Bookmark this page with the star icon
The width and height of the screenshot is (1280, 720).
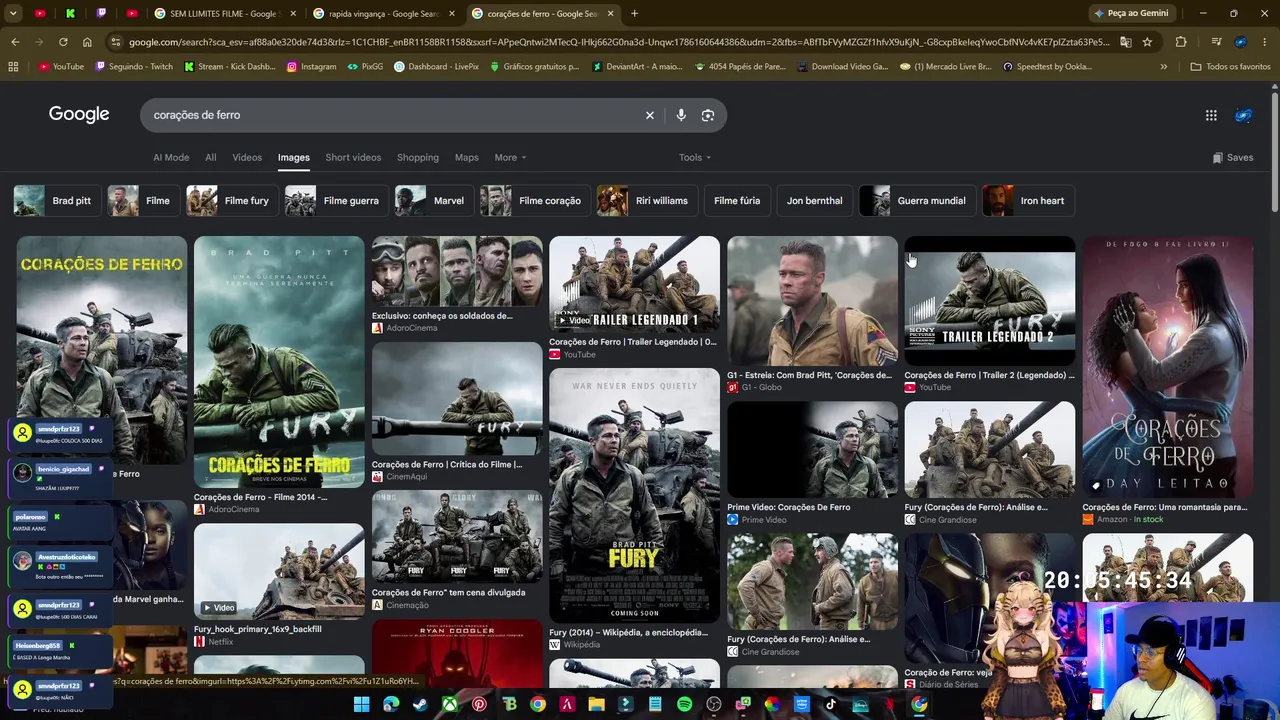[x=1147, y=42]
